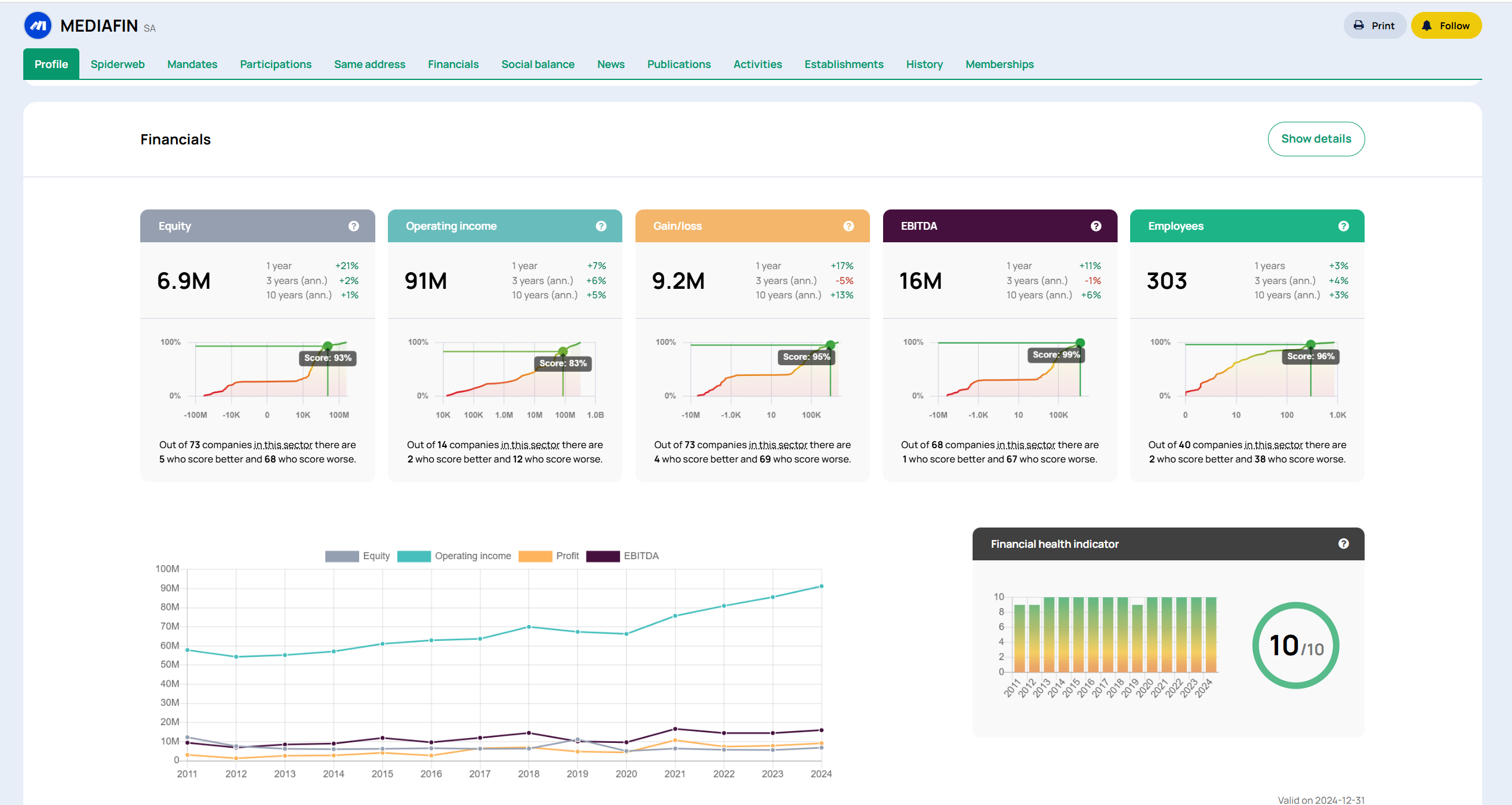This screenshot has height=805, width=1512.
Task: Open help icon on Equity card
Action: [x=354, y=226]
